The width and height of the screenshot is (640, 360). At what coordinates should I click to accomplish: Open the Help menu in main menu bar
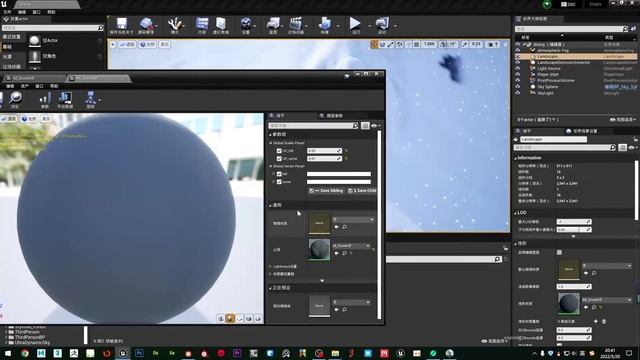click(x=51, y=12)
